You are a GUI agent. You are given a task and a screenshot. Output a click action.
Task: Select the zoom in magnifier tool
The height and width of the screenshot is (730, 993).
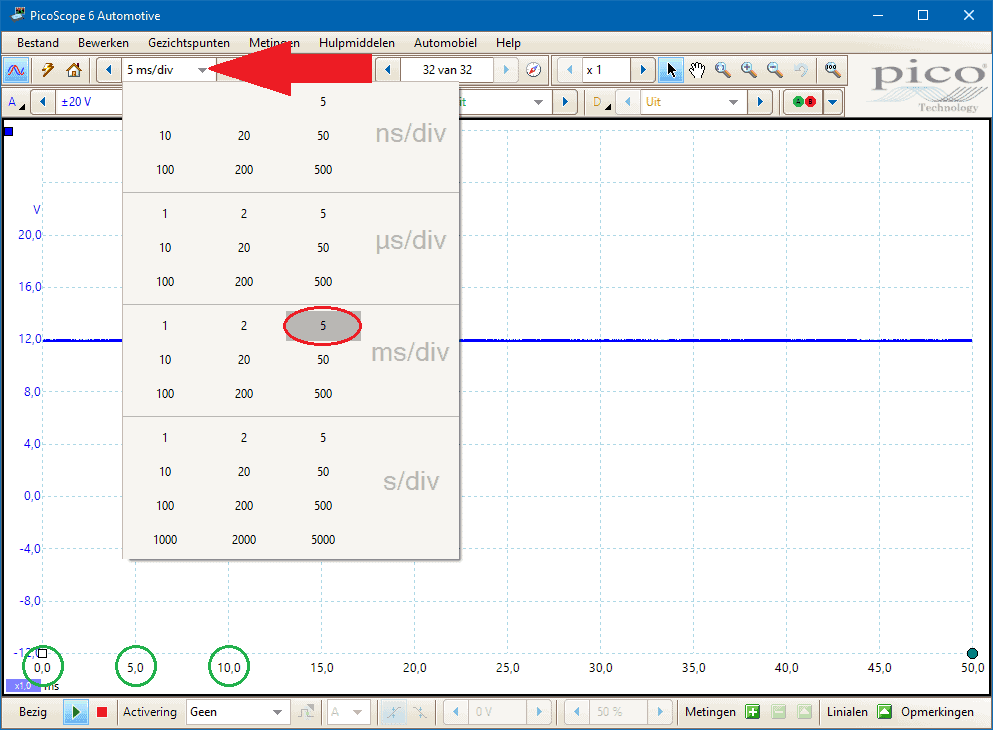[x=749, y=70]
